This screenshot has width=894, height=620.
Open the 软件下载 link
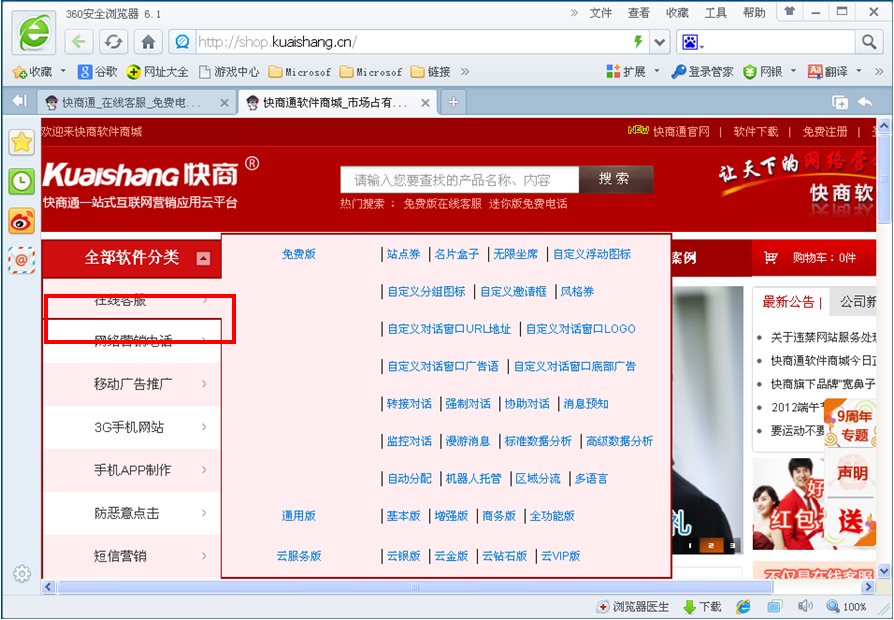coord(755,132)
